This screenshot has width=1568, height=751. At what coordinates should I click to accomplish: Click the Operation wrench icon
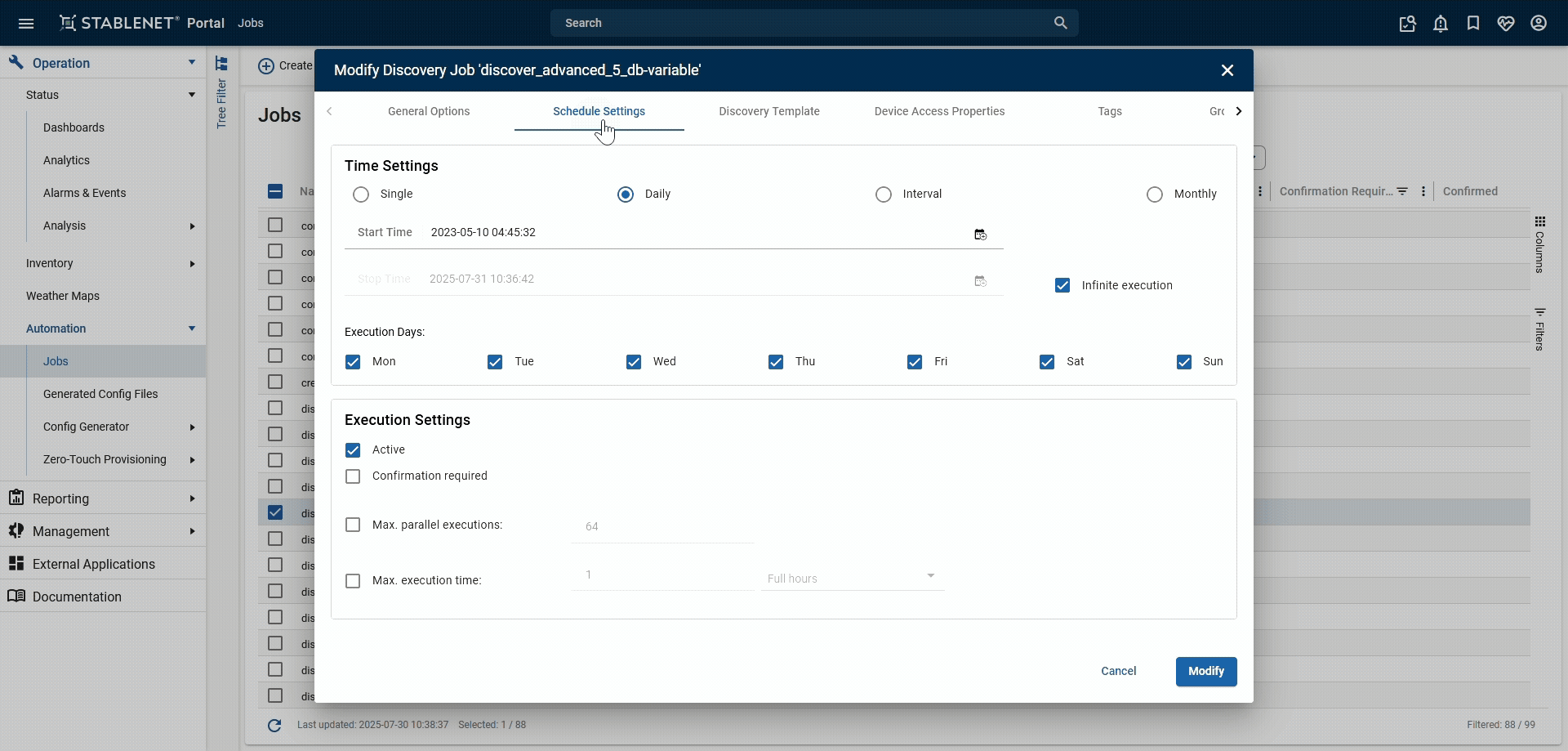click(16, 63)
